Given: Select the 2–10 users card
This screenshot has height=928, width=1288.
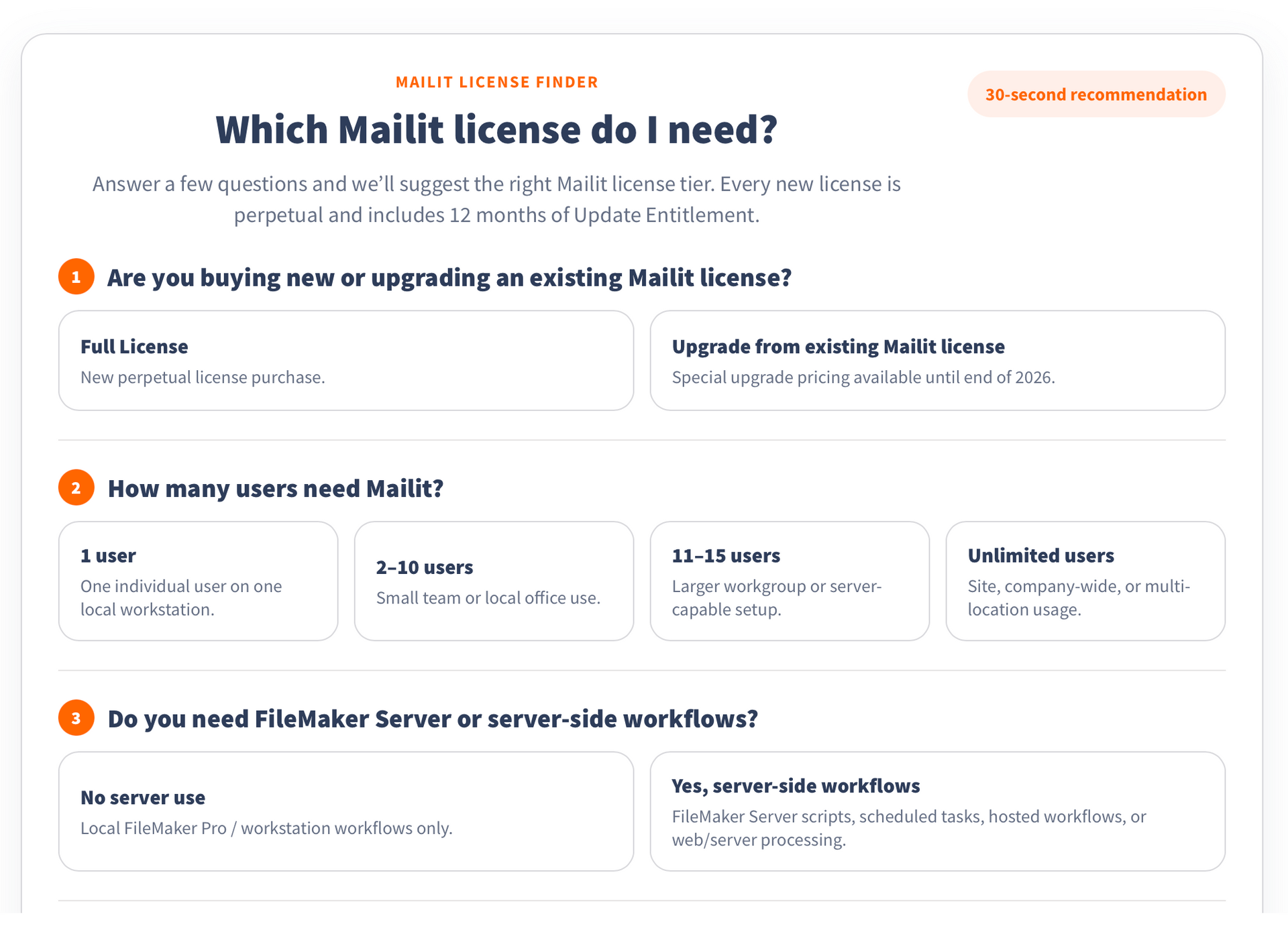Looking at the screenshot, I should pos(494,581).
